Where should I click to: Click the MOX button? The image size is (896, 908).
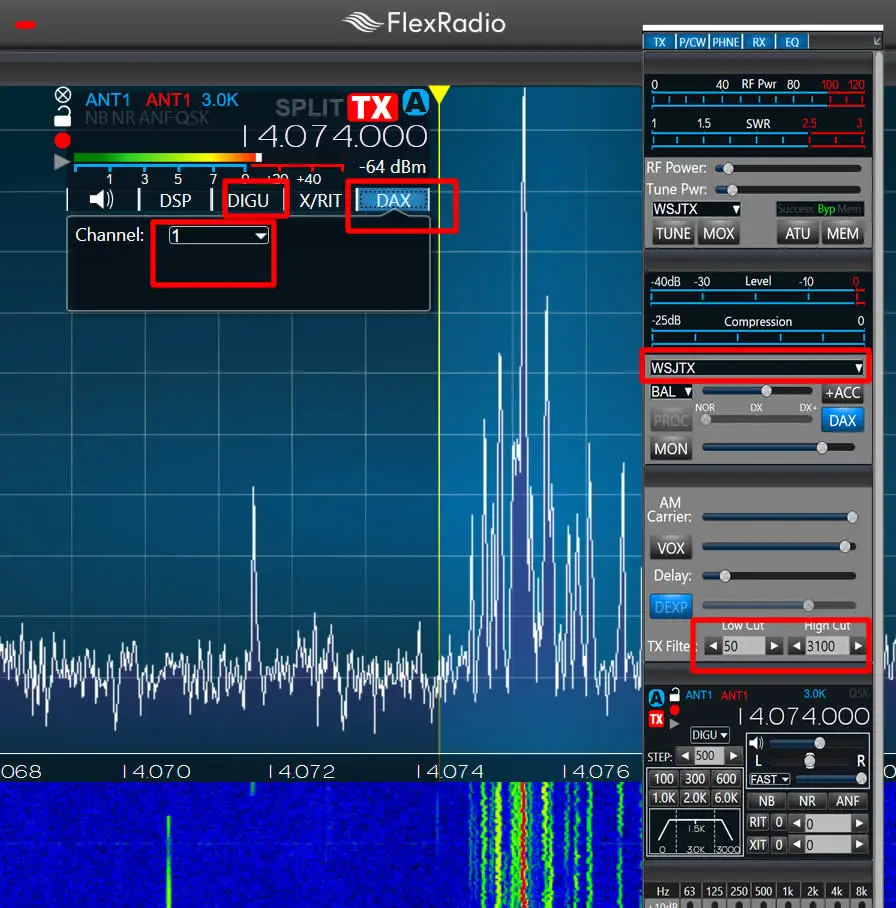tap(719, 234)
